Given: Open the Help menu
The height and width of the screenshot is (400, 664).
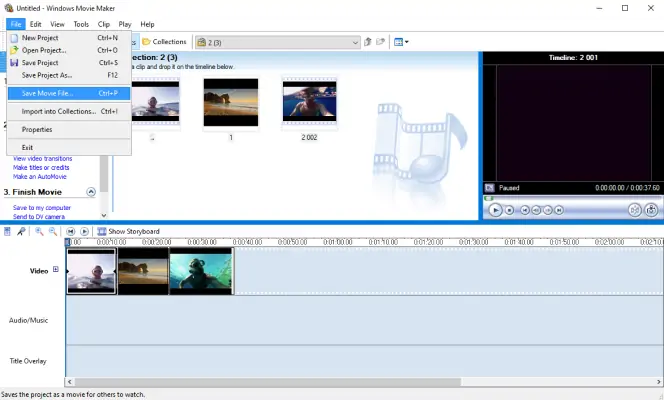Looking at the screenshot, I should 147,24.
